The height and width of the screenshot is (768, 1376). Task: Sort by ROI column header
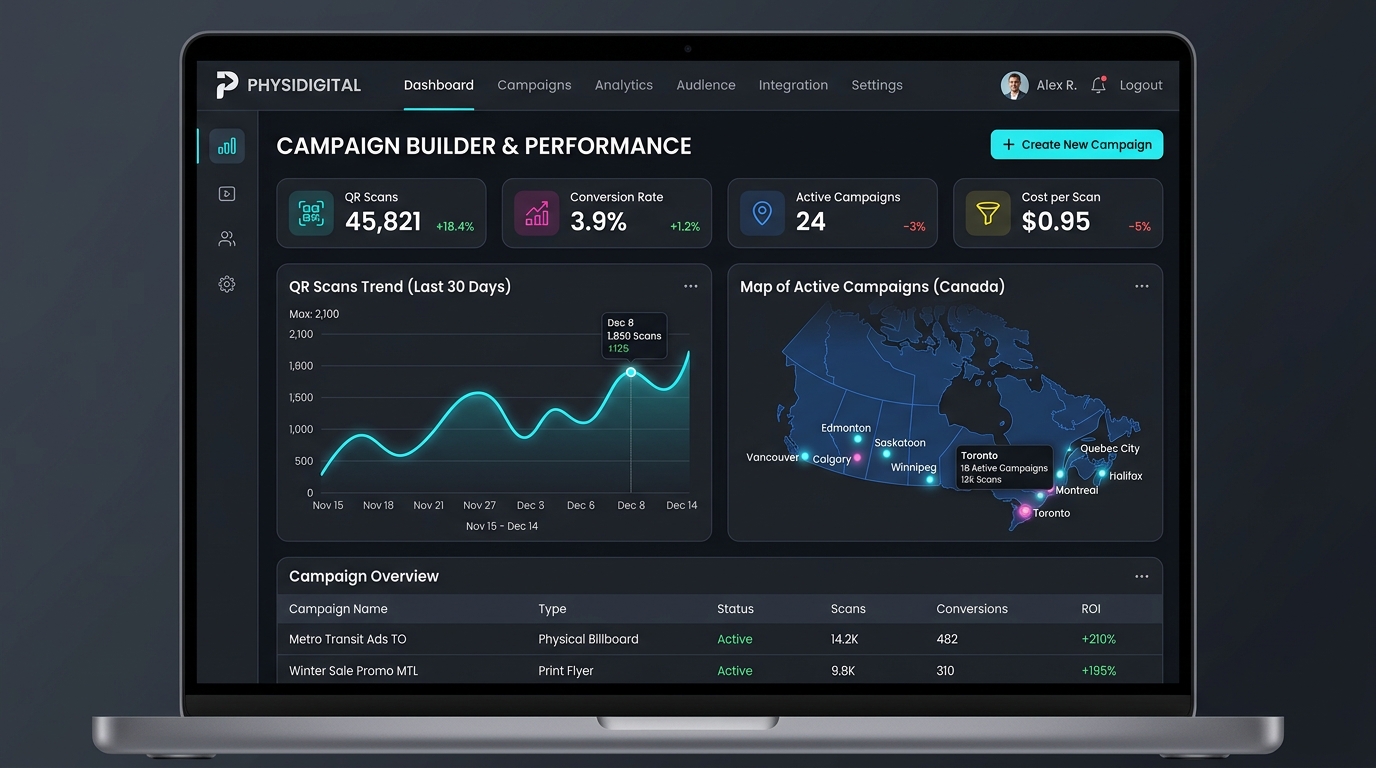(1091, 608)
